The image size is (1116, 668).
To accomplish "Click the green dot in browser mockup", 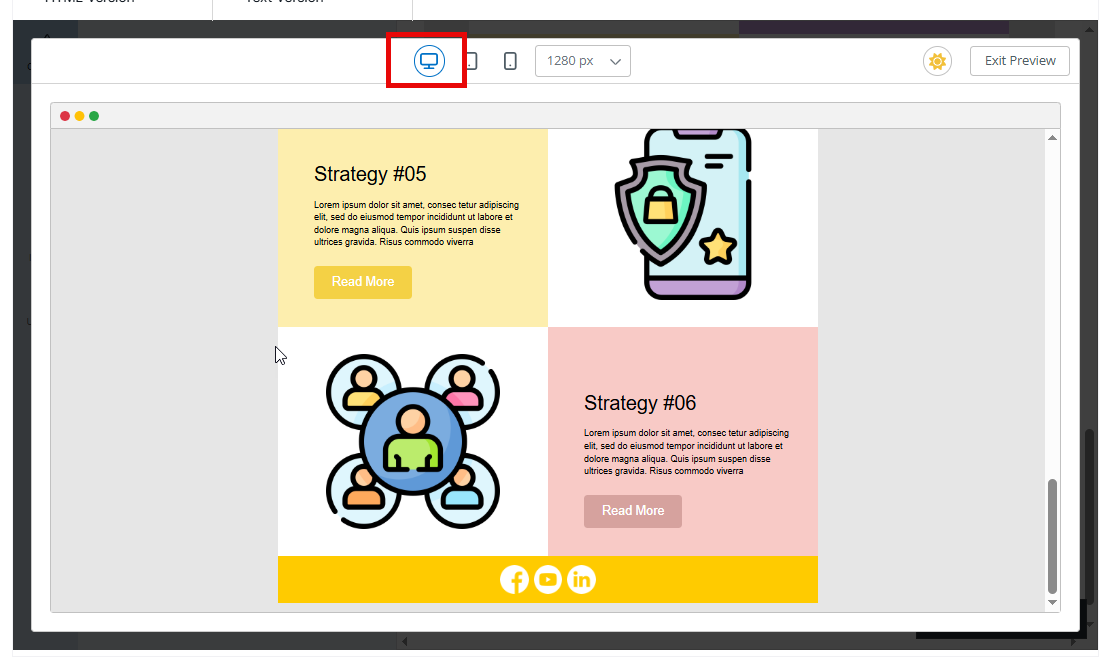I will [94, 116].
